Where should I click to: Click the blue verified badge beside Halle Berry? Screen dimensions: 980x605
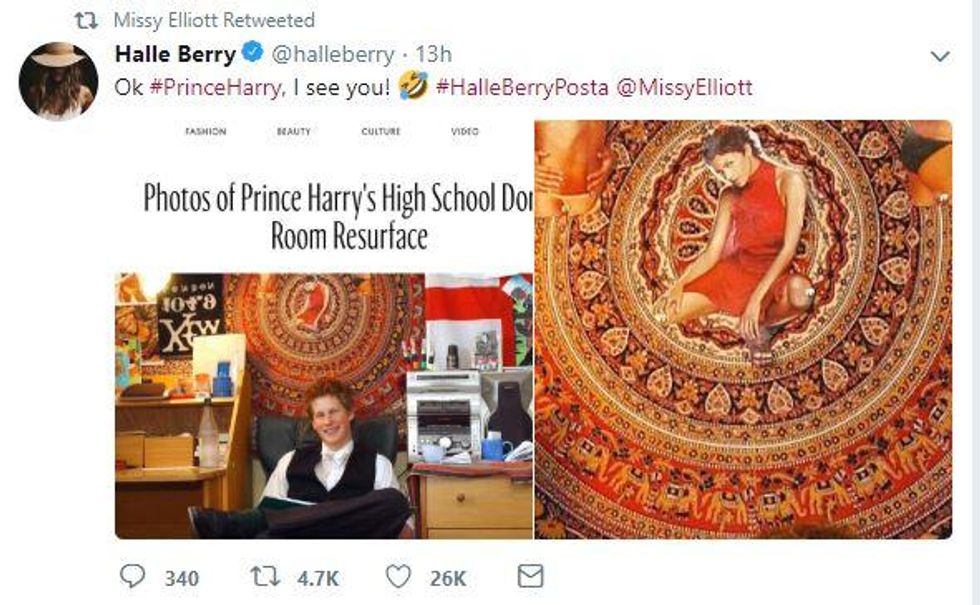pyautogui.click(x=252, y=52)
